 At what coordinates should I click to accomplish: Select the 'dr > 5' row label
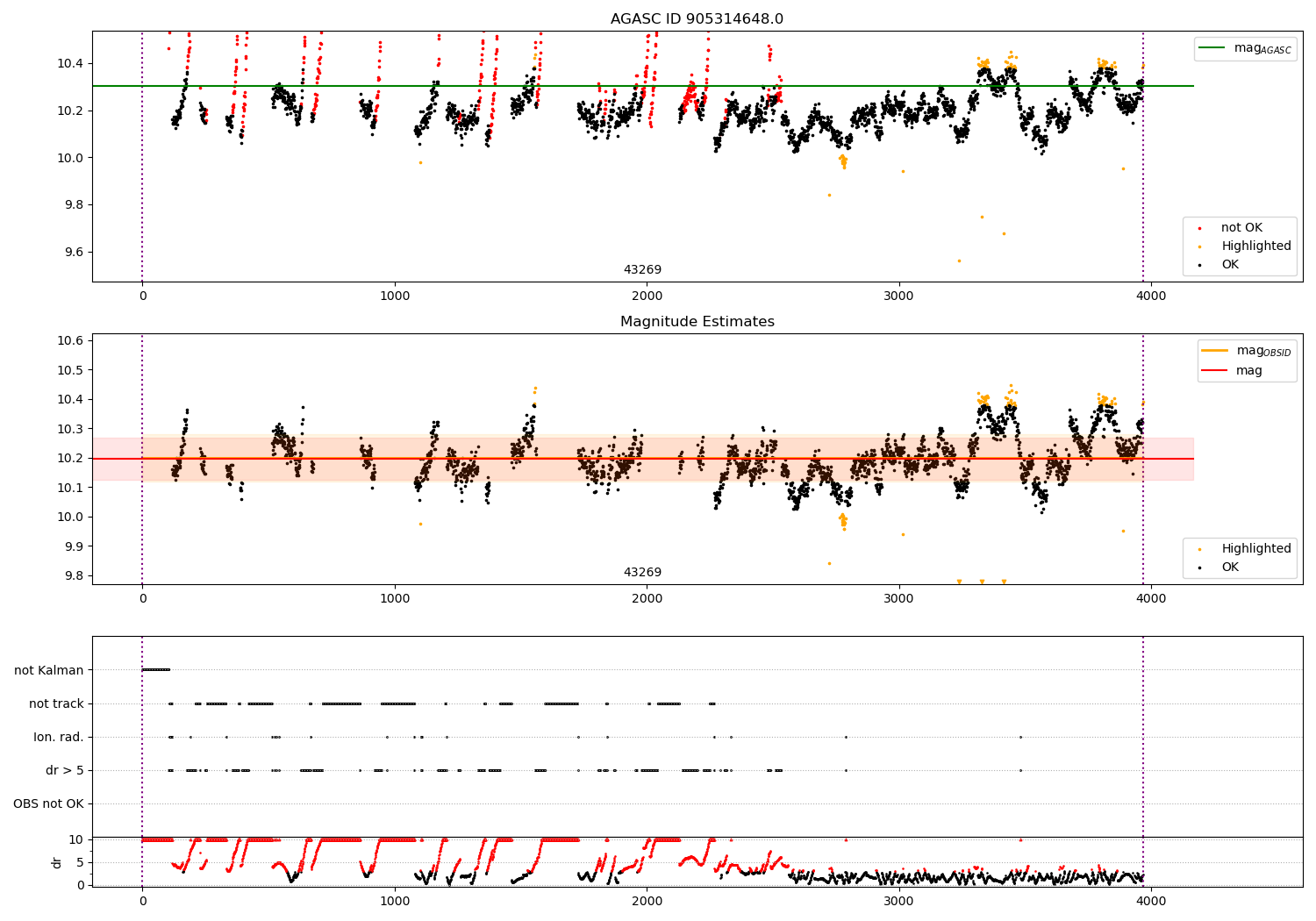click(x=65, y=770)
